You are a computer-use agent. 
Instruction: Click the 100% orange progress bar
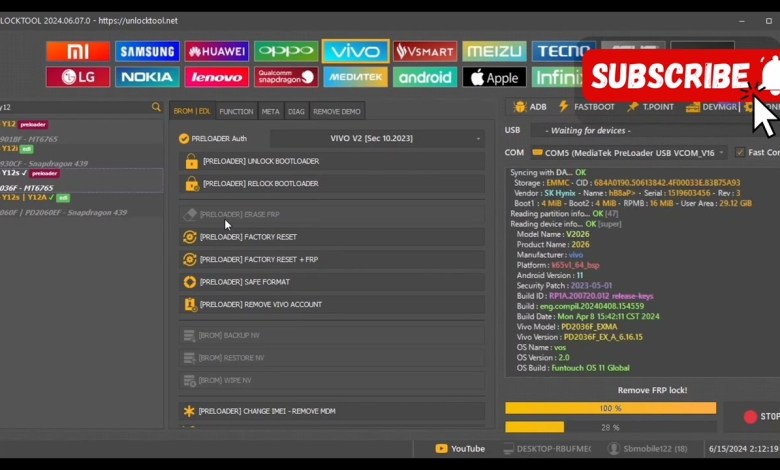pyautogui.click(x=610, y=408)
